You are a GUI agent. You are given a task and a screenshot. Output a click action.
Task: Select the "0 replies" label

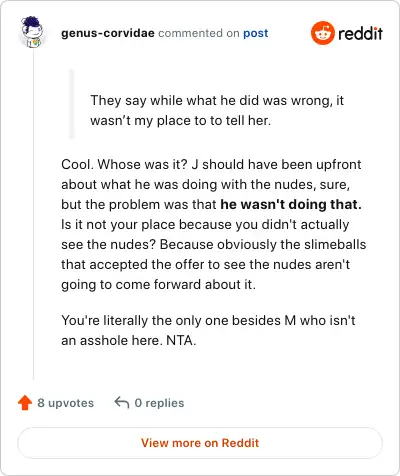point(159,403)
